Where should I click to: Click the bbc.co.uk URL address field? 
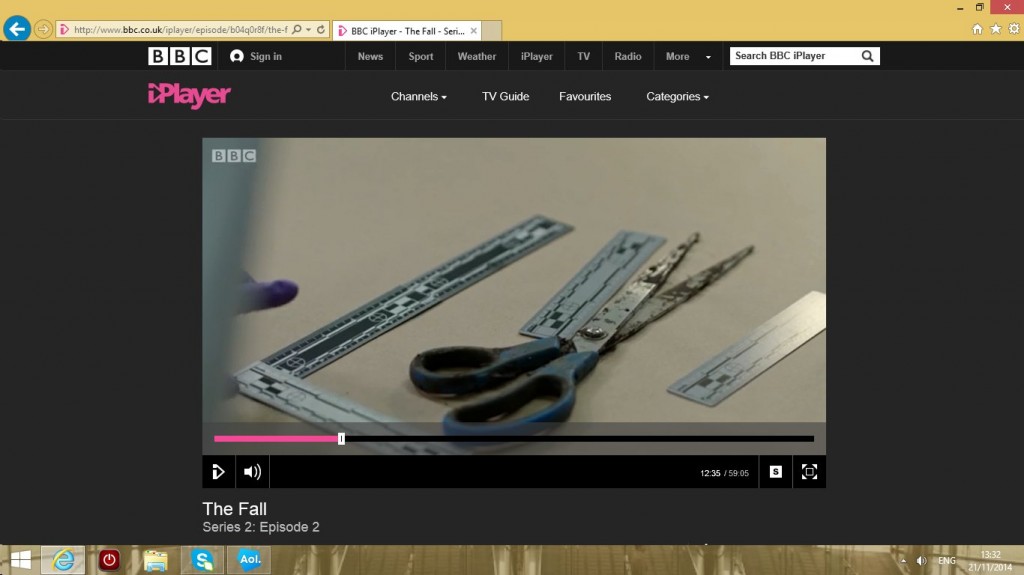click(180, 29)
